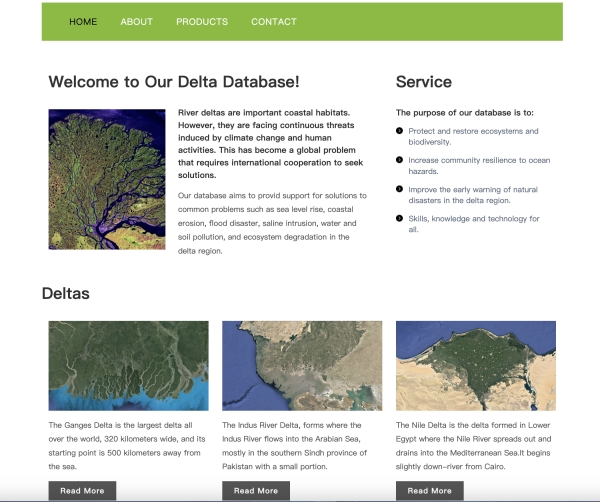This screenshot has width=600, height=502.
Task: Select PRODUCTS in the top navigation bar
Action: (x=202, y=22)
